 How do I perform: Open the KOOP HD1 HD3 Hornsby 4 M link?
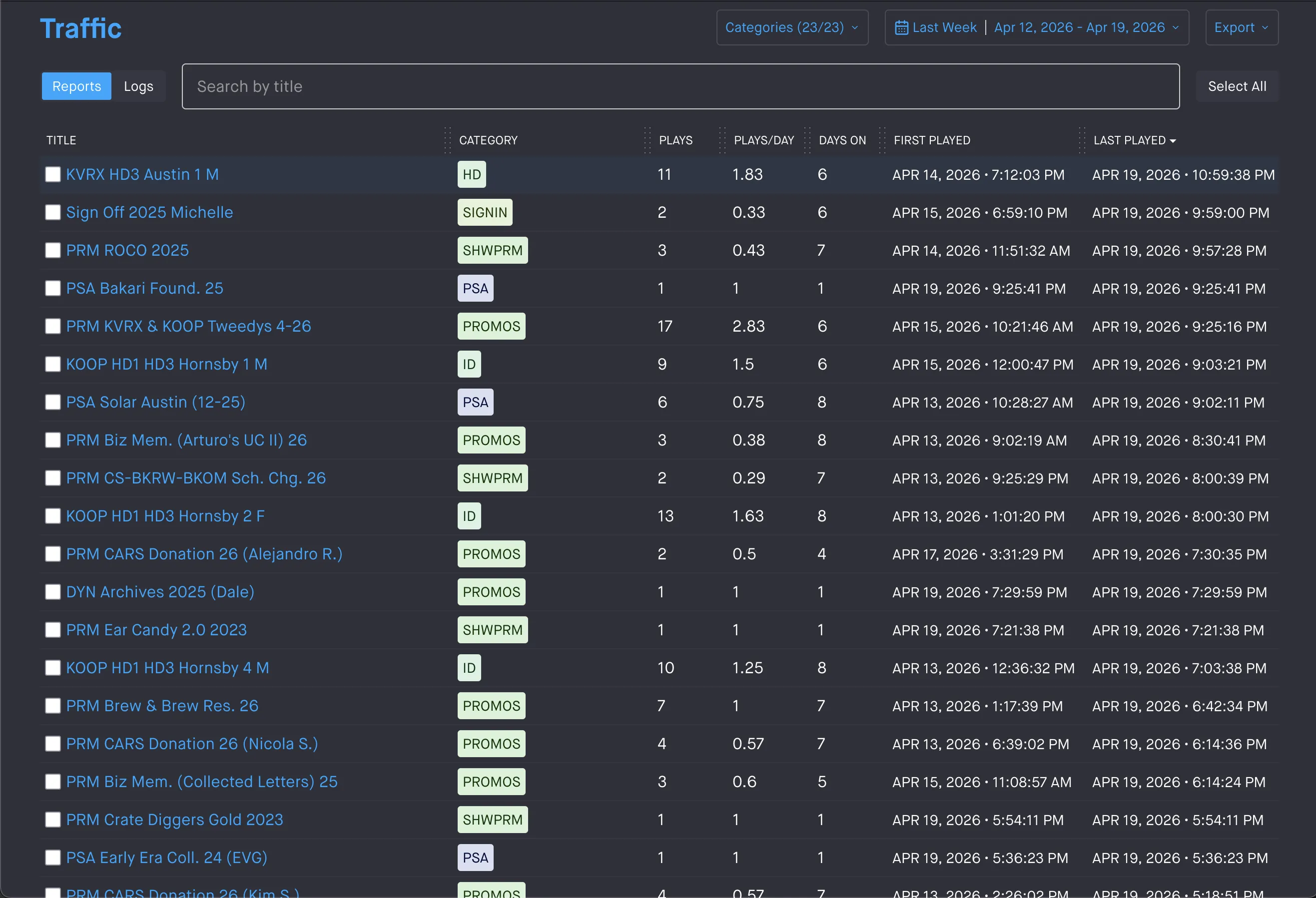pyautogui.click(x=167, y=668)
